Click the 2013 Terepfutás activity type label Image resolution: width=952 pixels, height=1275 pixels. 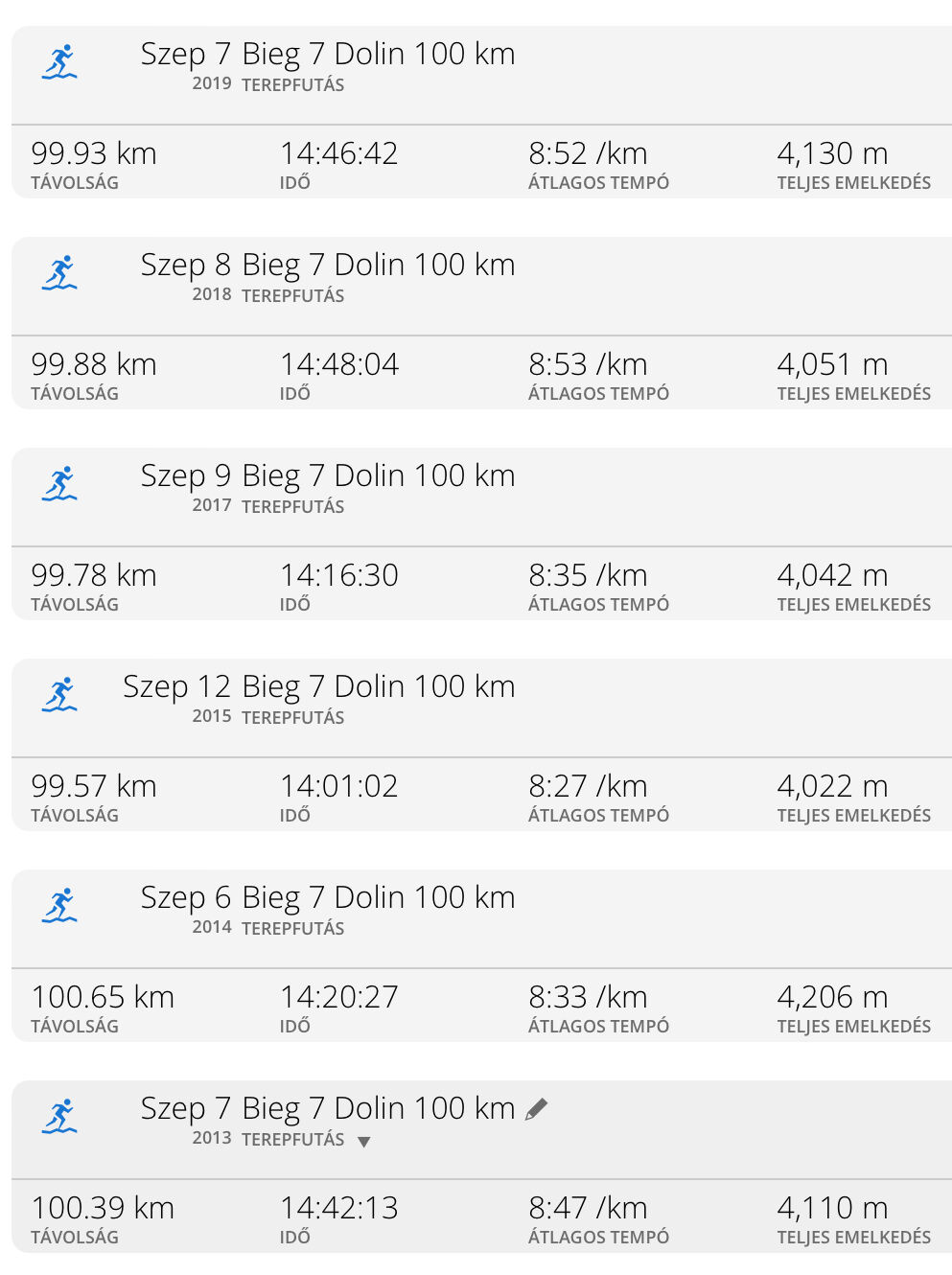[292, 1140]
